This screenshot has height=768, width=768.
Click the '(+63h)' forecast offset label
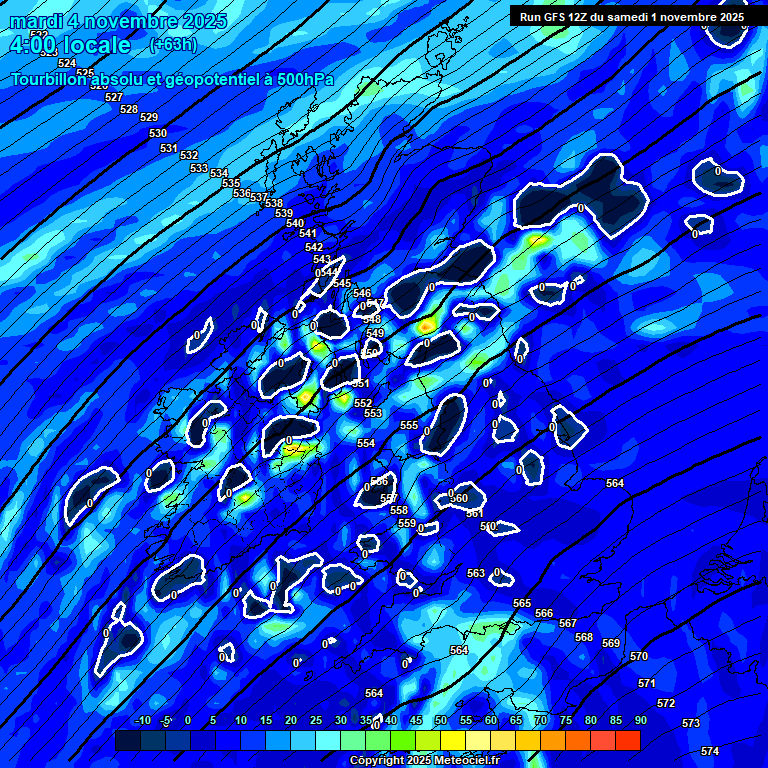[173, 45]
